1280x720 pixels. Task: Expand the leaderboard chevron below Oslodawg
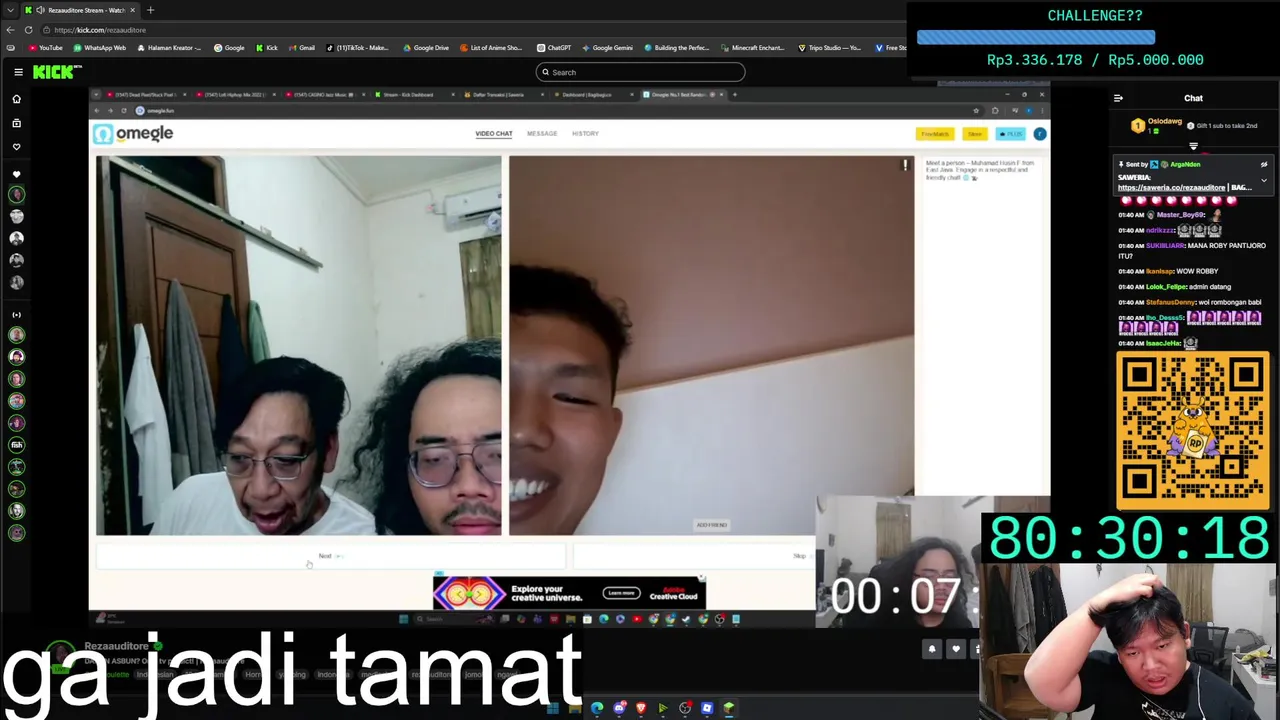point(1193,146)
